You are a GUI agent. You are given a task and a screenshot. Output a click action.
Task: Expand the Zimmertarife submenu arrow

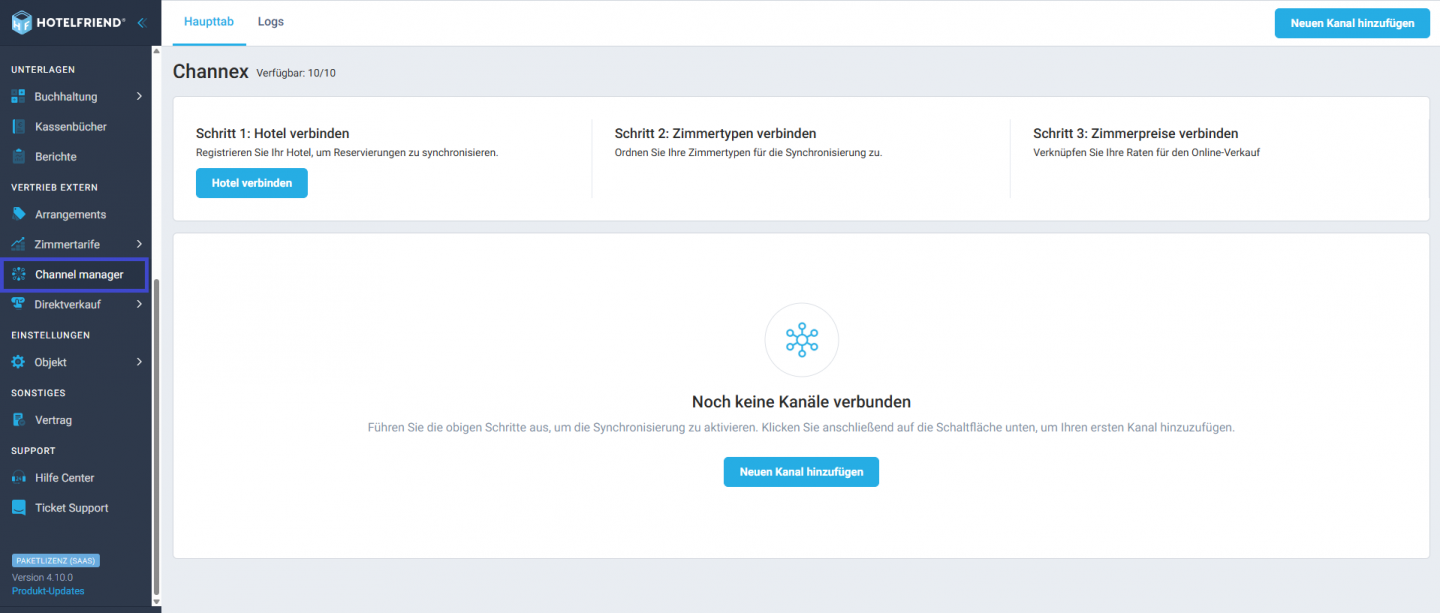pyautogui.click(x=139, y=245)
